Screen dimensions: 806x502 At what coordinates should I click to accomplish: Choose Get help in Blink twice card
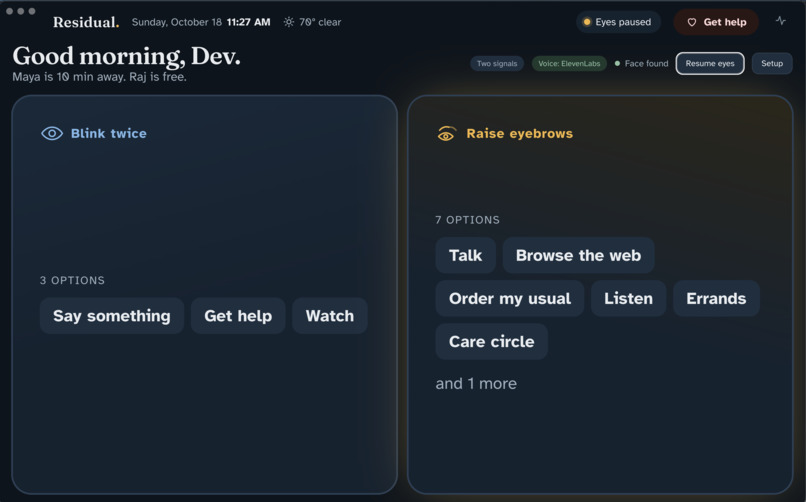coord(238,315)
